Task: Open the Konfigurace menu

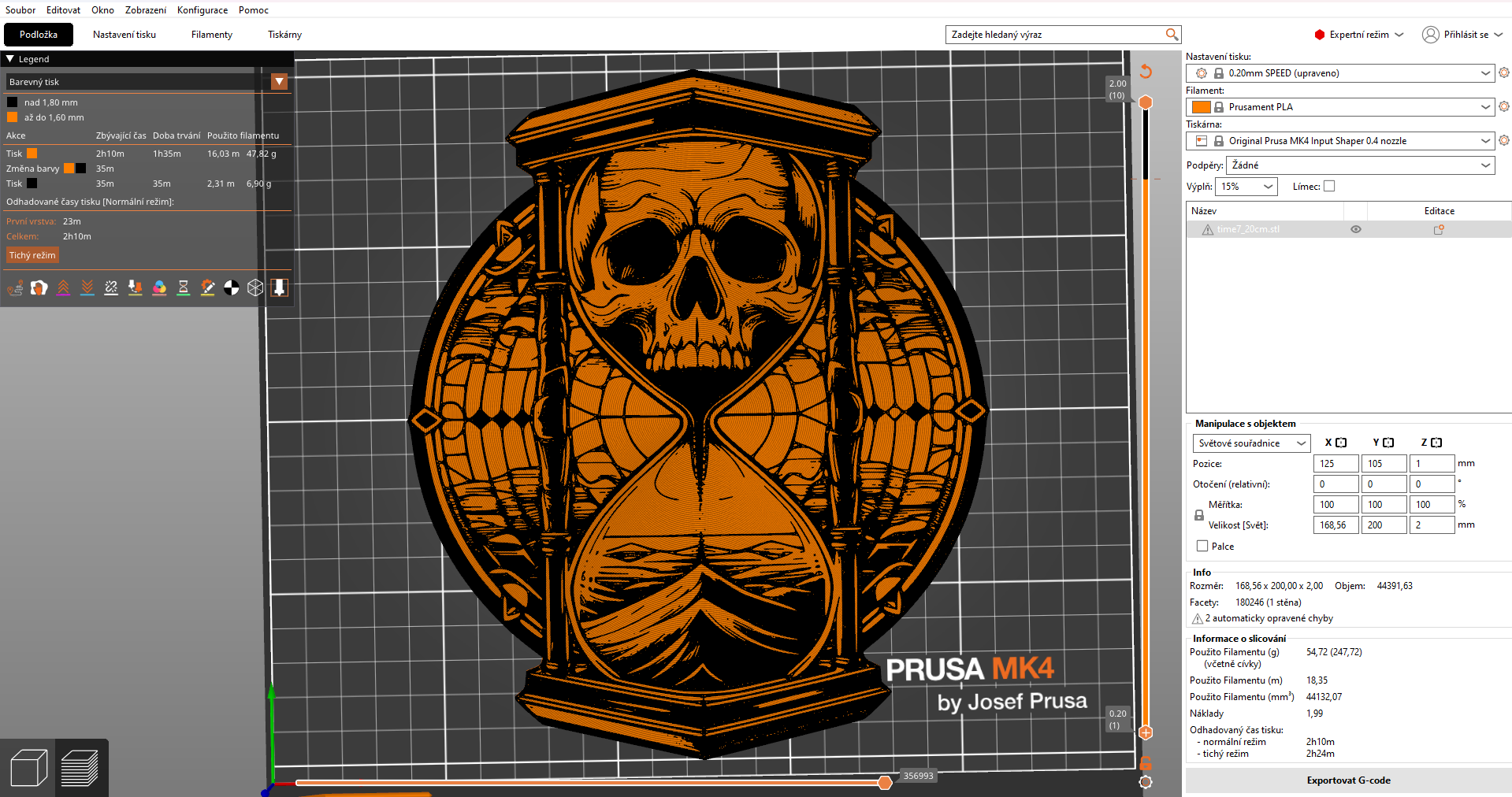Action: [202, 9]
